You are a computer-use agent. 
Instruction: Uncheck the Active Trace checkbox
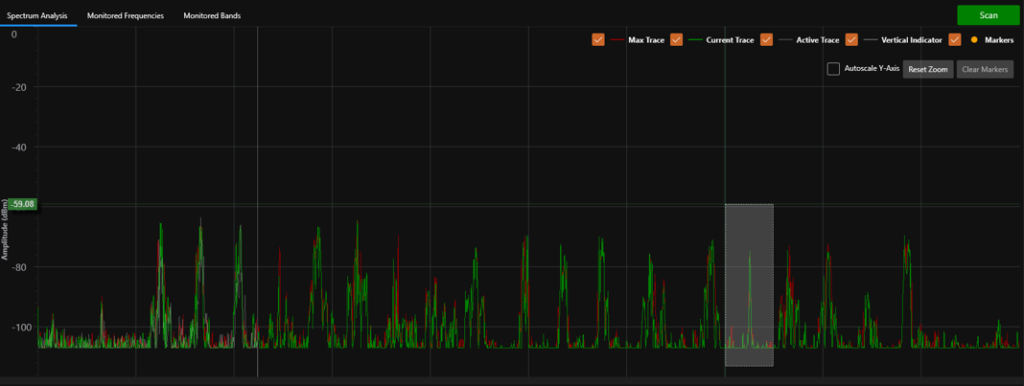point(767,40)
